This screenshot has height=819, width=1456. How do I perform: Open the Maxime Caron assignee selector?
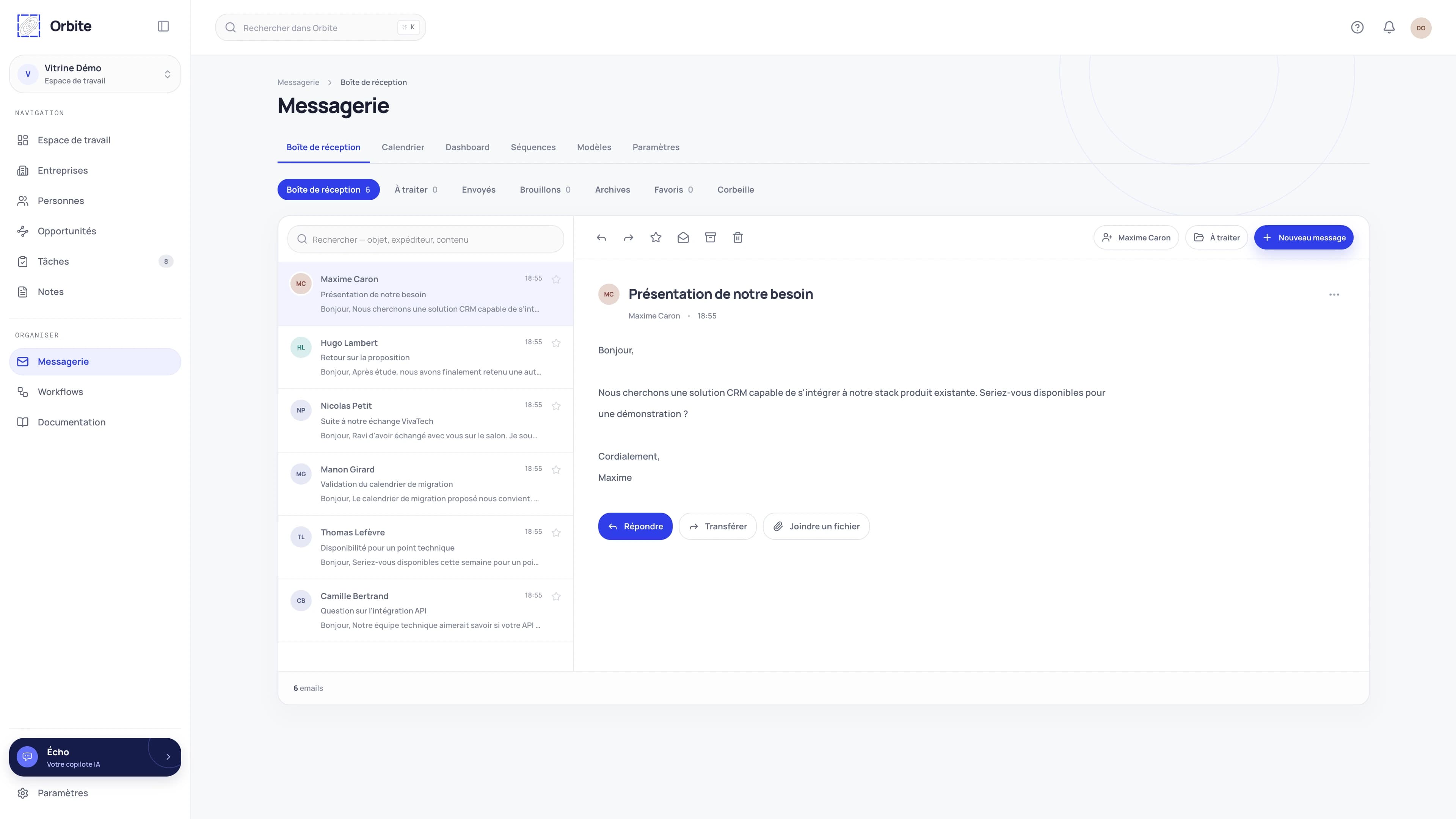coord(1136,237)
